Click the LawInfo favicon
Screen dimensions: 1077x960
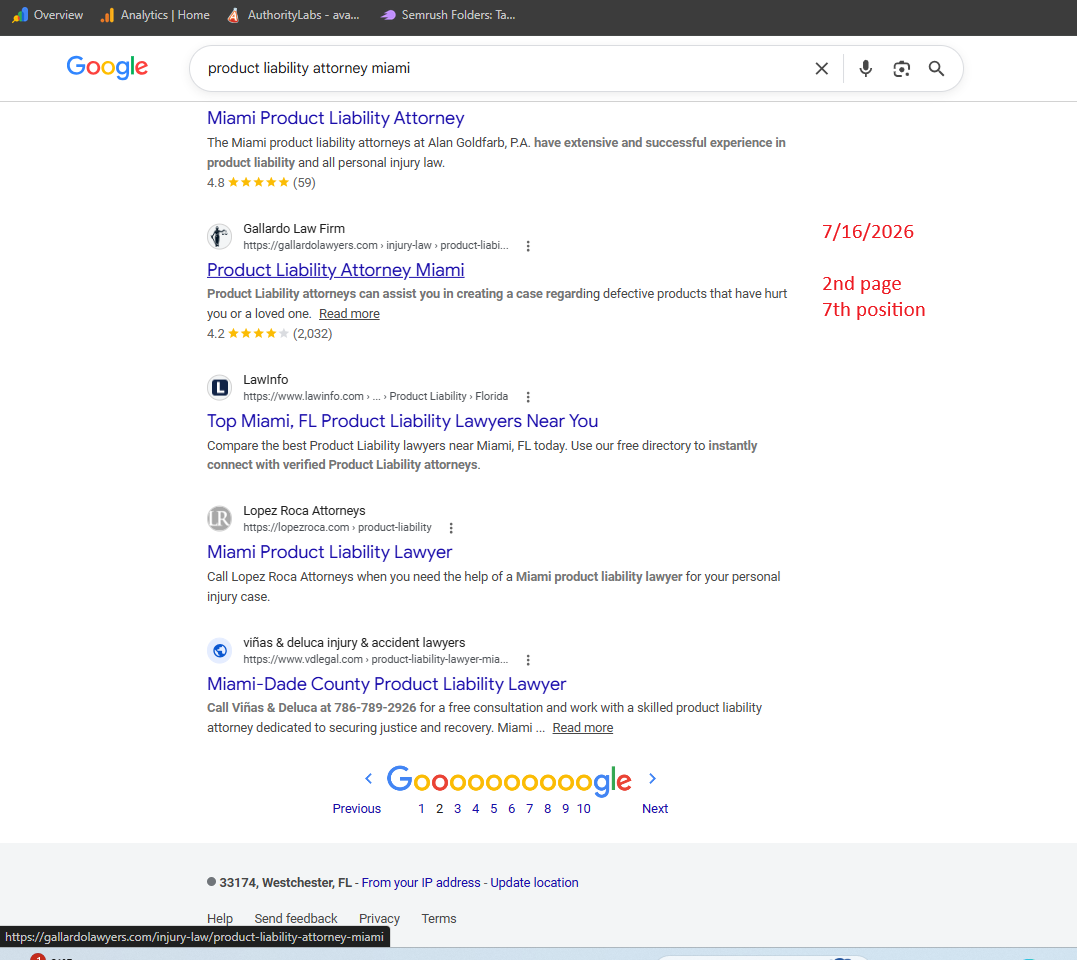tap(220, 388)
